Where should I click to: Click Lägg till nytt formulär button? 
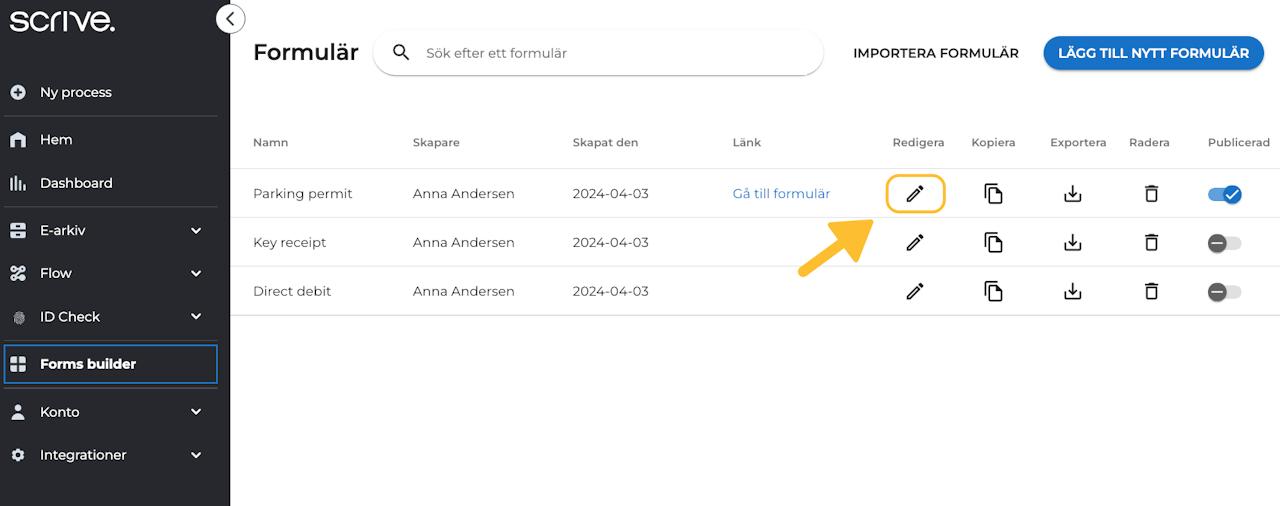[1153, 53]
